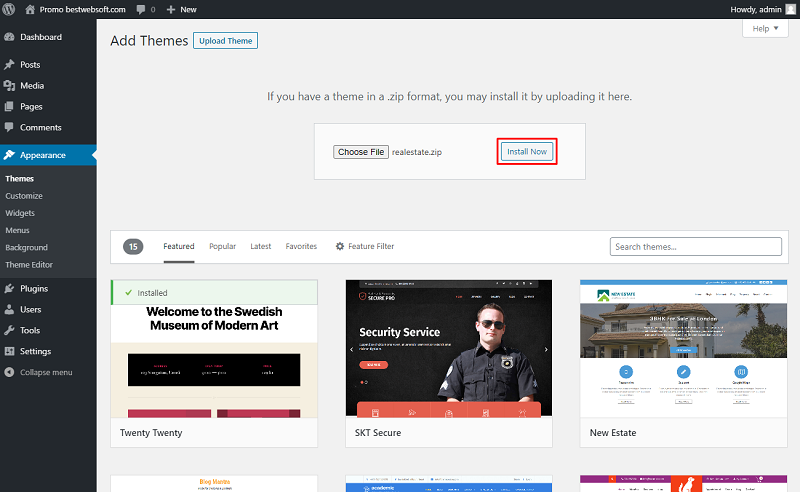Click next slide arrow on SKT Secure preview
800x492 pixels.
[x=546, y=350]
